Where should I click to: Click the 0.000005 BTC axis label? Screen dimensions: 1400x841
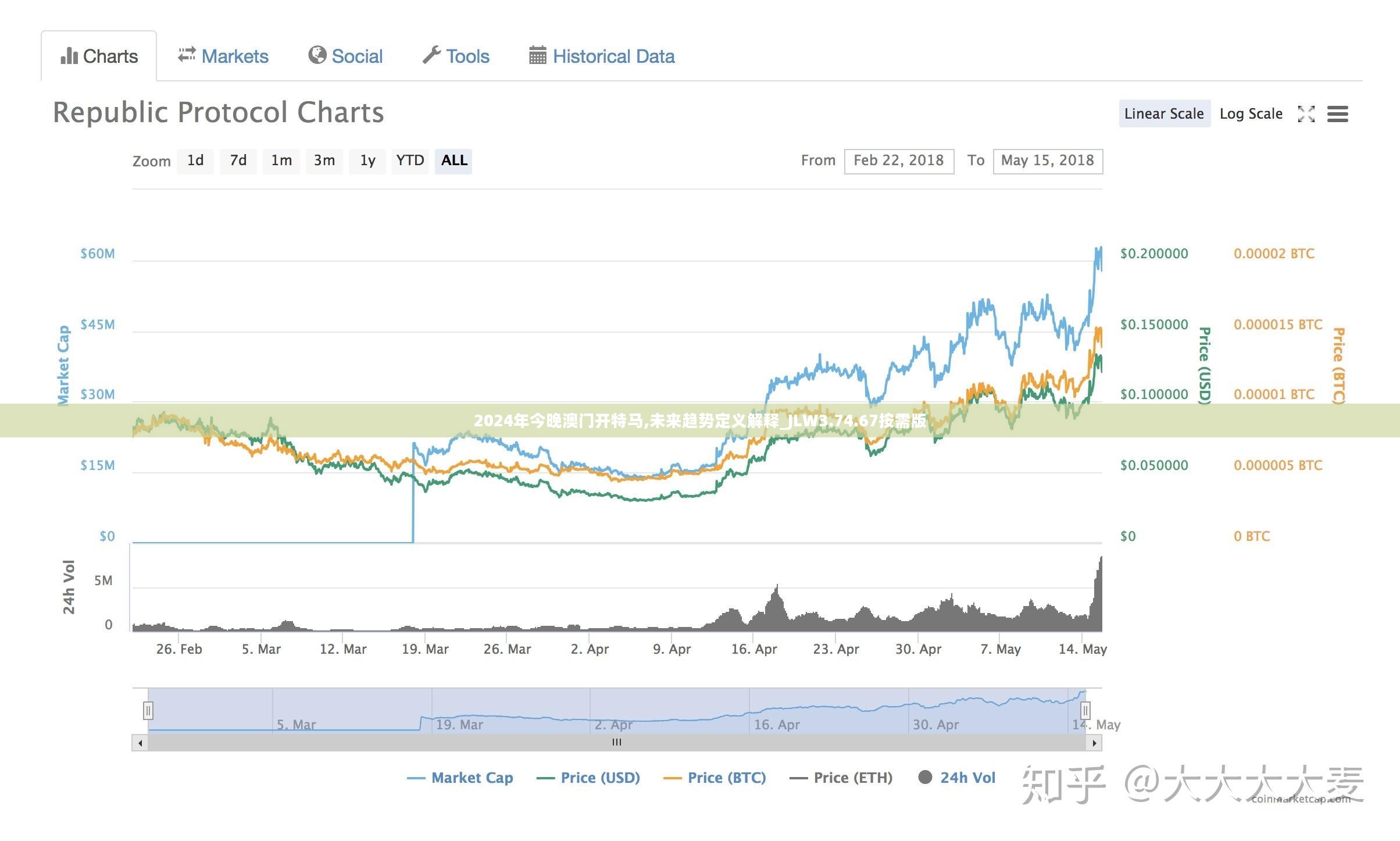point(1278,465)
